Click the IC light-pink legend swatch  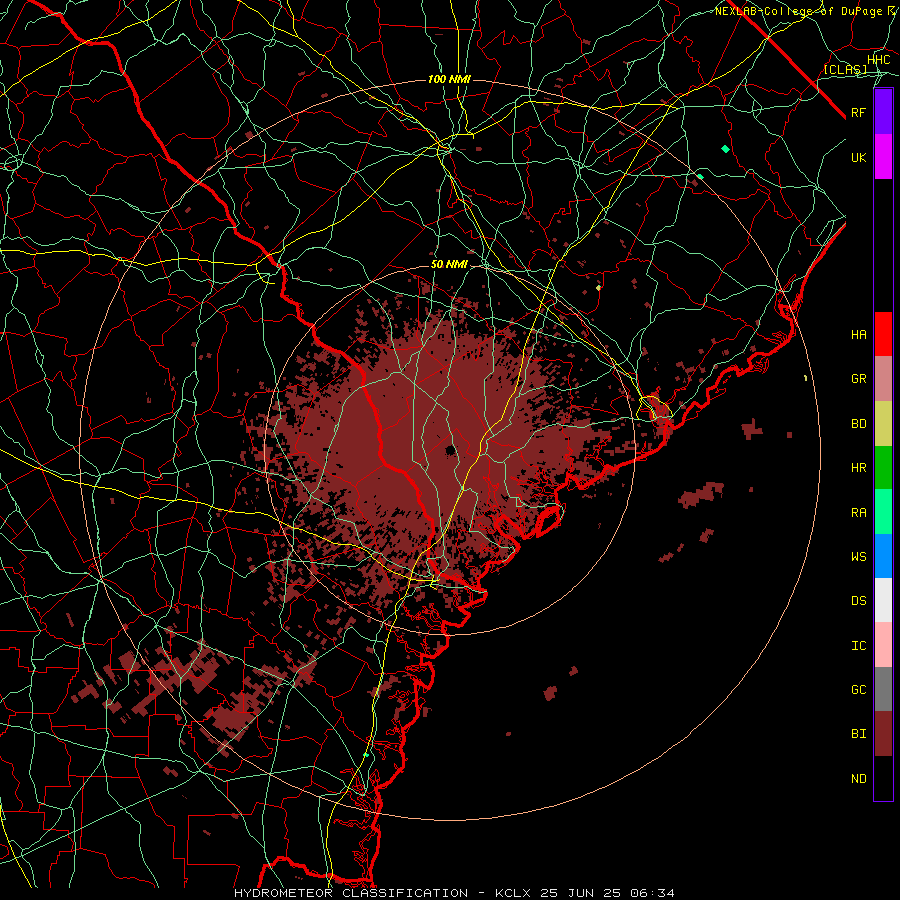pyautogui.click(x=883, y=645)
